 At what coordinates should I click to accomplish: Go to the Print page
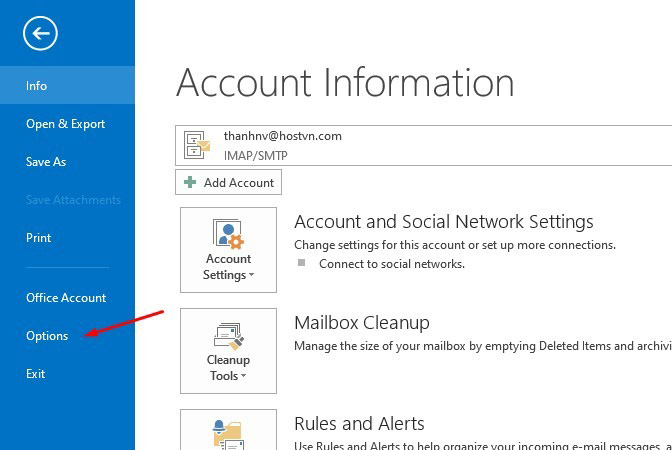(x=38, y=238)
